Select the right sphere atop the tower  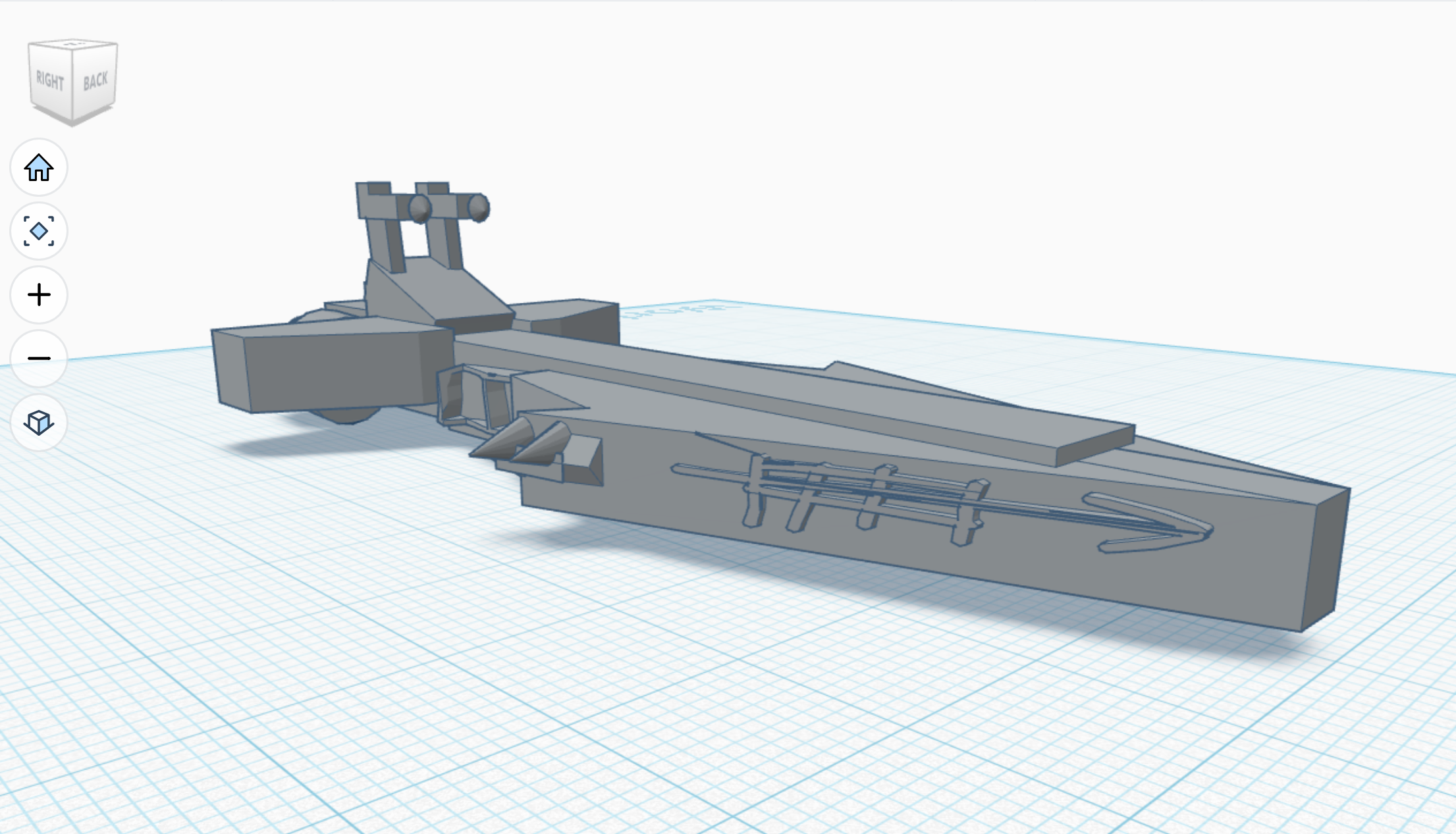[x=479, y=208]
